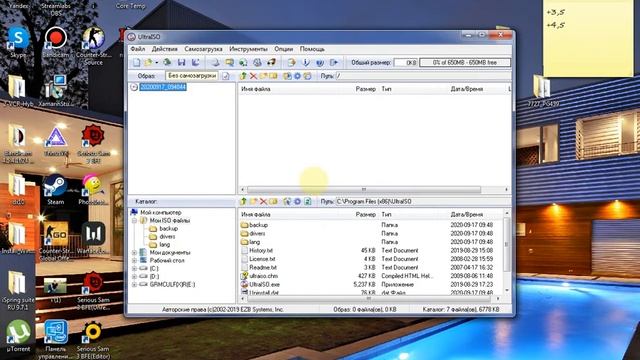Click the Save As toolbar icon

(196, 62)
